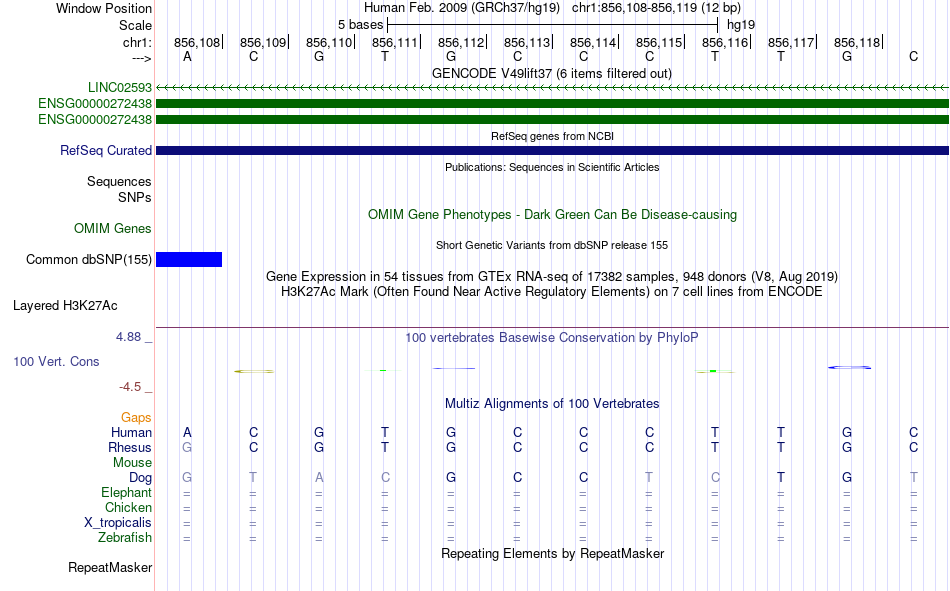Click the 4.88 PhyloP upper value
The width and height of the screenshot is (950, 591).
[x=128, y=336]
